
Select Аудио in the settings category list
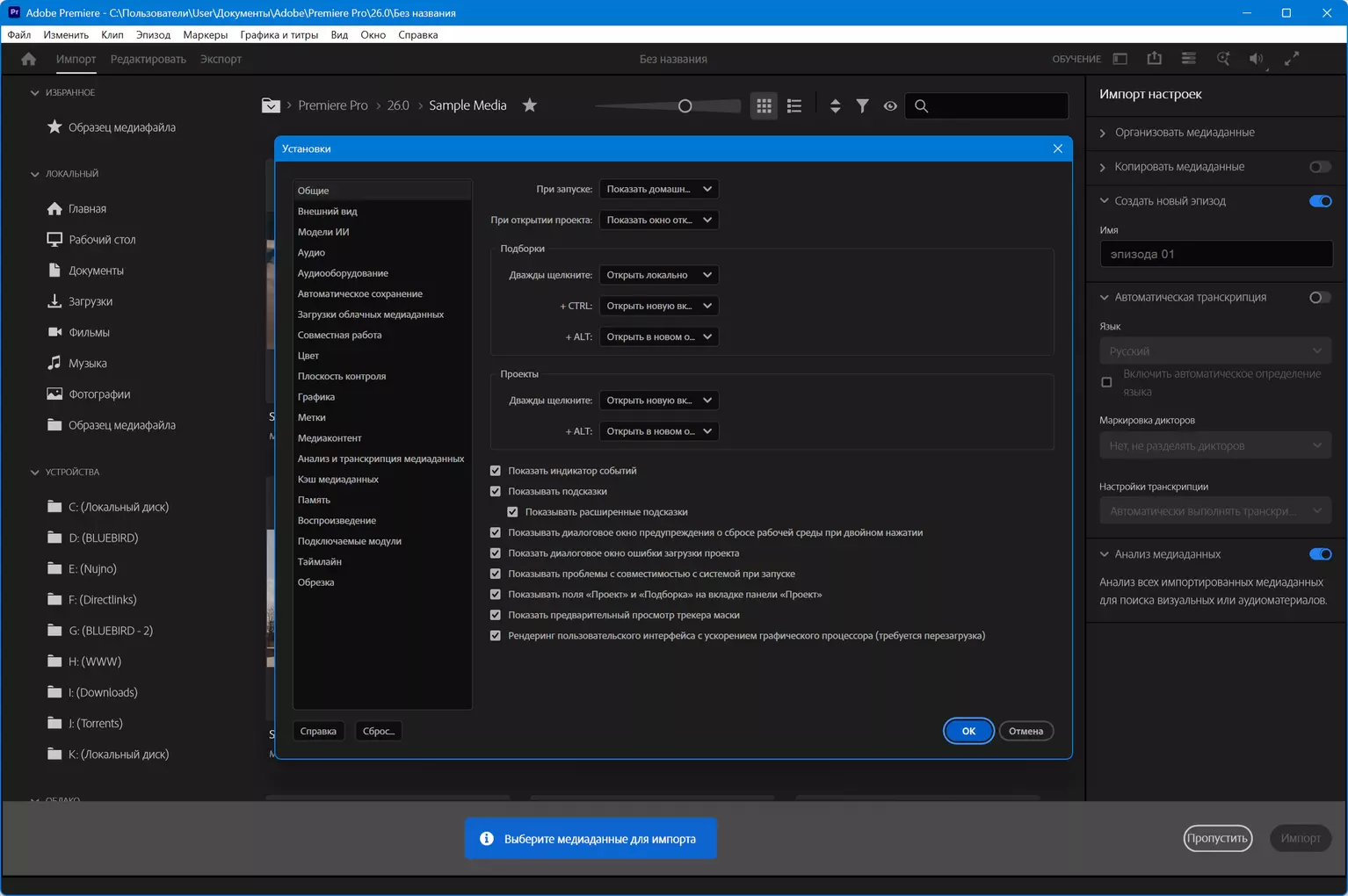coord(382,253)
